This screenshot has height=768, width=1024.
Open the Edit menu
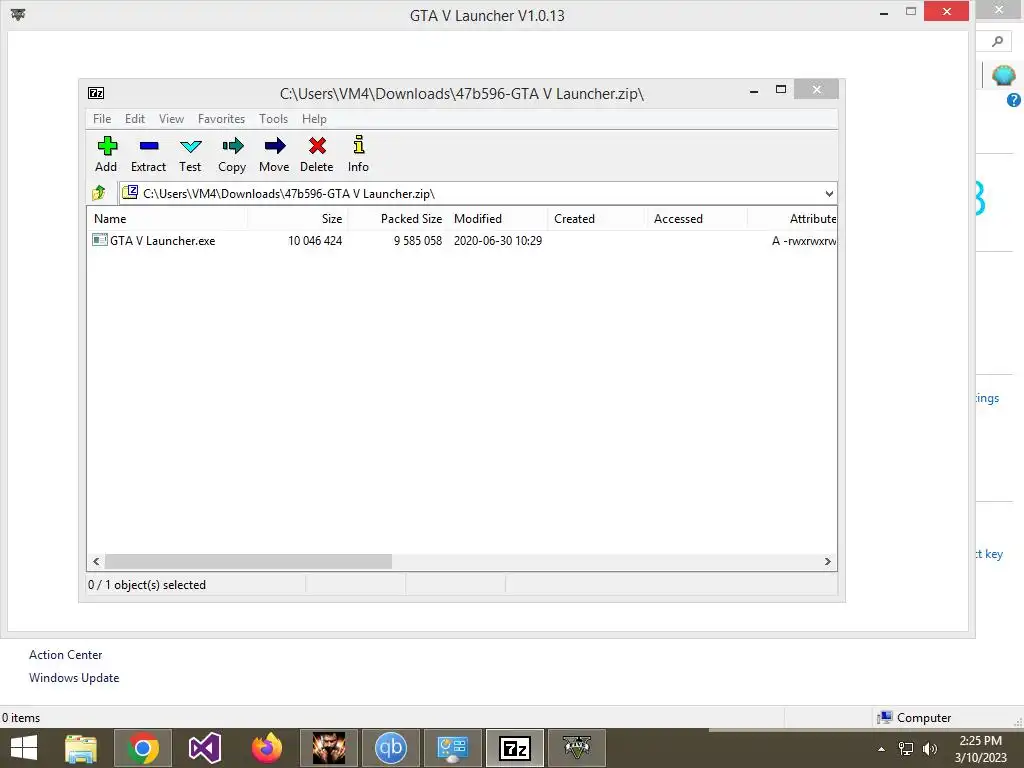tap(135, 119)
